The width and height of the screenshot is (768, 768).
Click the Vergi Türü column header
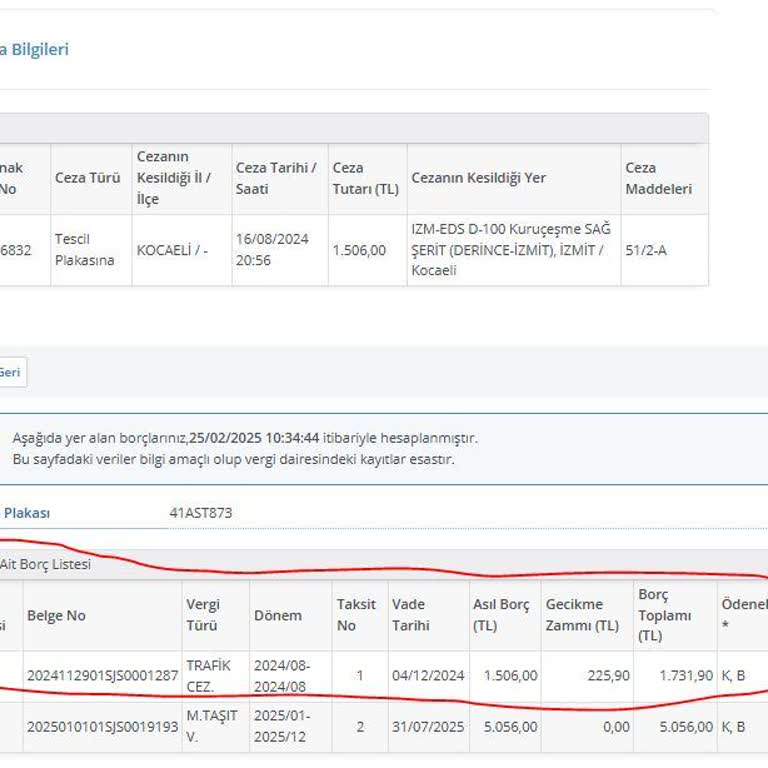click(x=203, y=615)
